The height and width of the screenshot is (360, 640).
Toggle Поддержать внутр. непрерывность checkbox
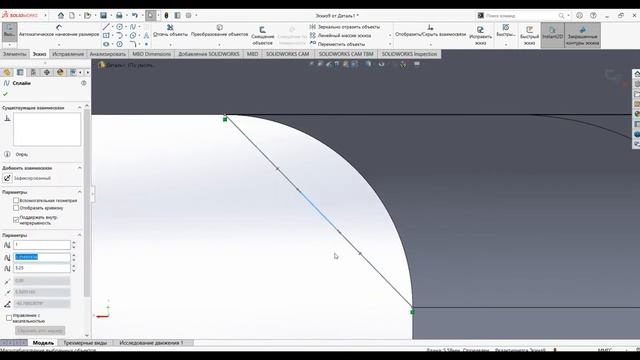point(16,220)
